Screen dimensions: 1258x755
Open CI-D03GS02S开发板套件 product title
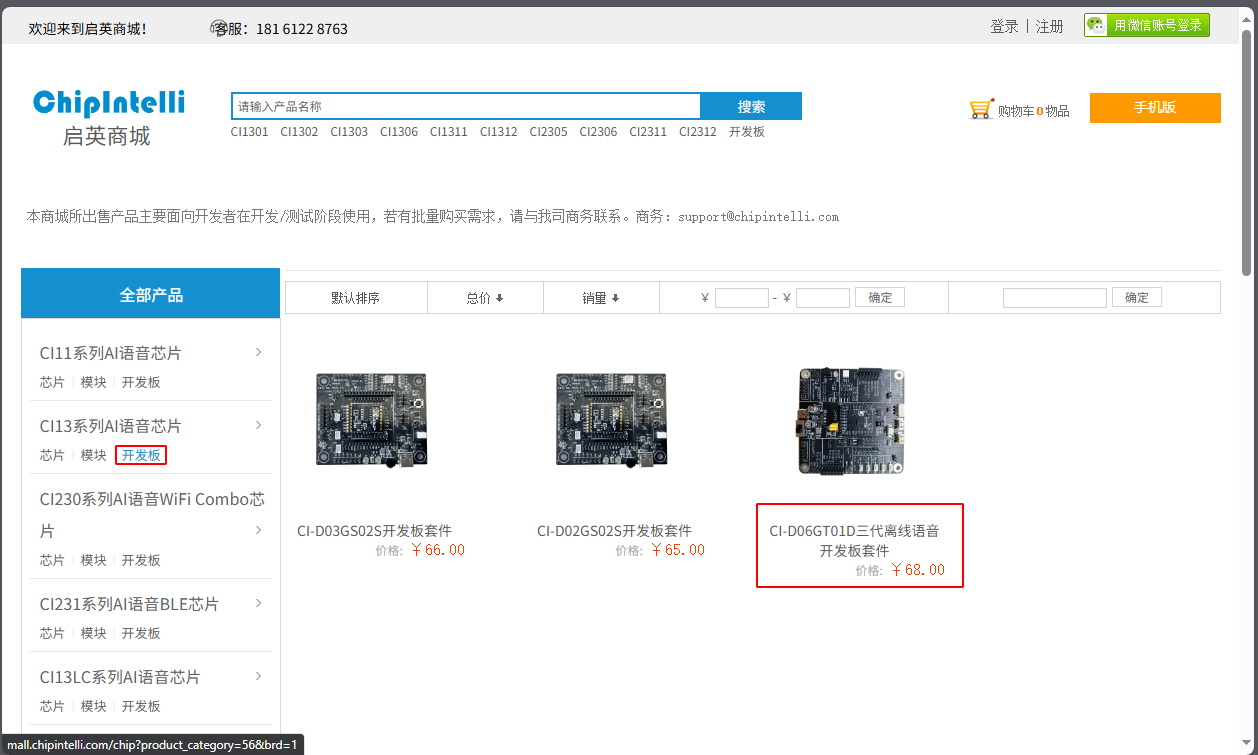(x=374, y=531)
